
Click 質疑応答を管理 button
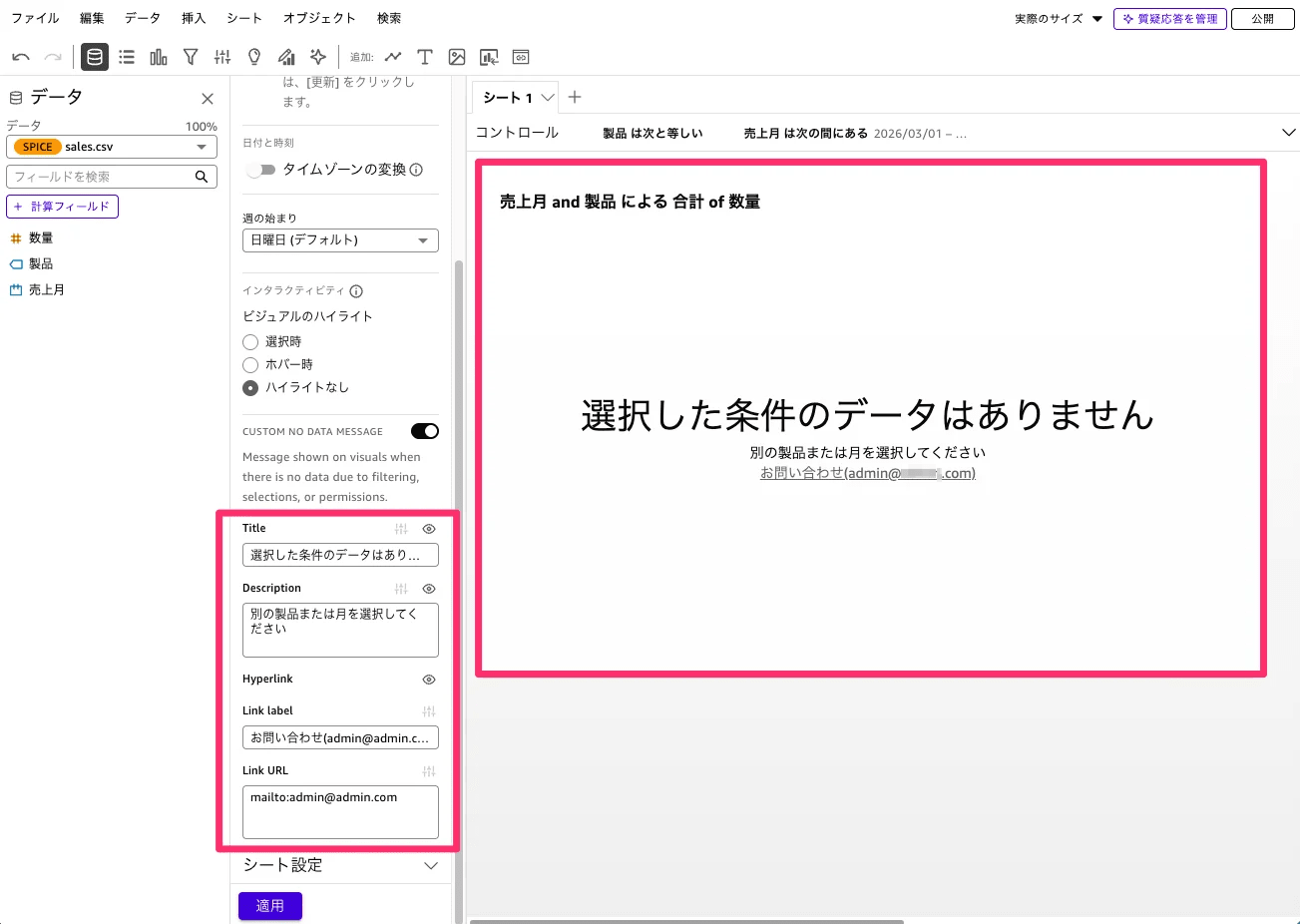point(1169,19)
